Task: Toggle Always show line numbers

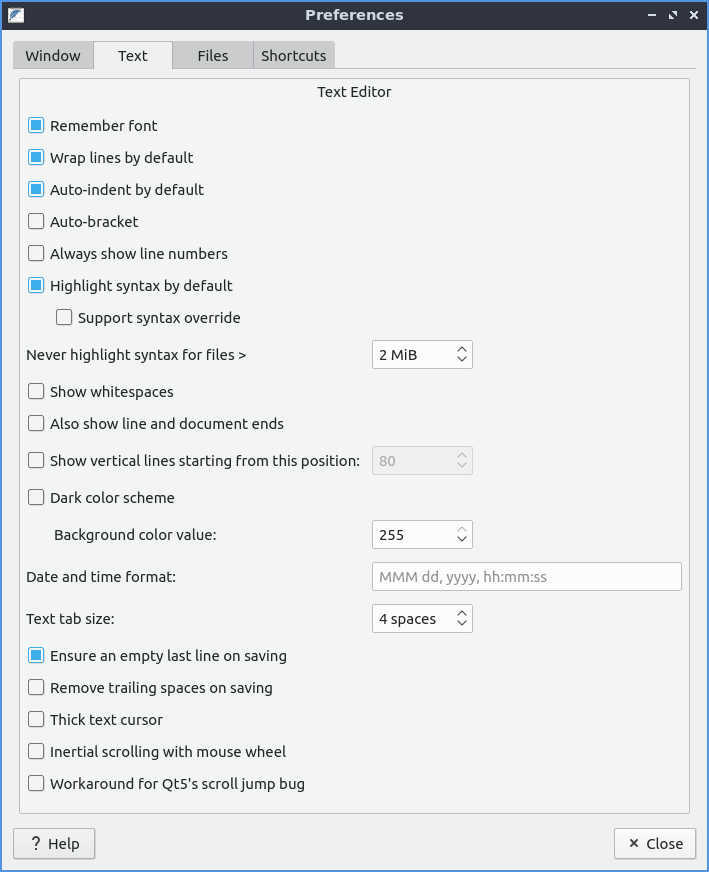Action: [36, 254]
